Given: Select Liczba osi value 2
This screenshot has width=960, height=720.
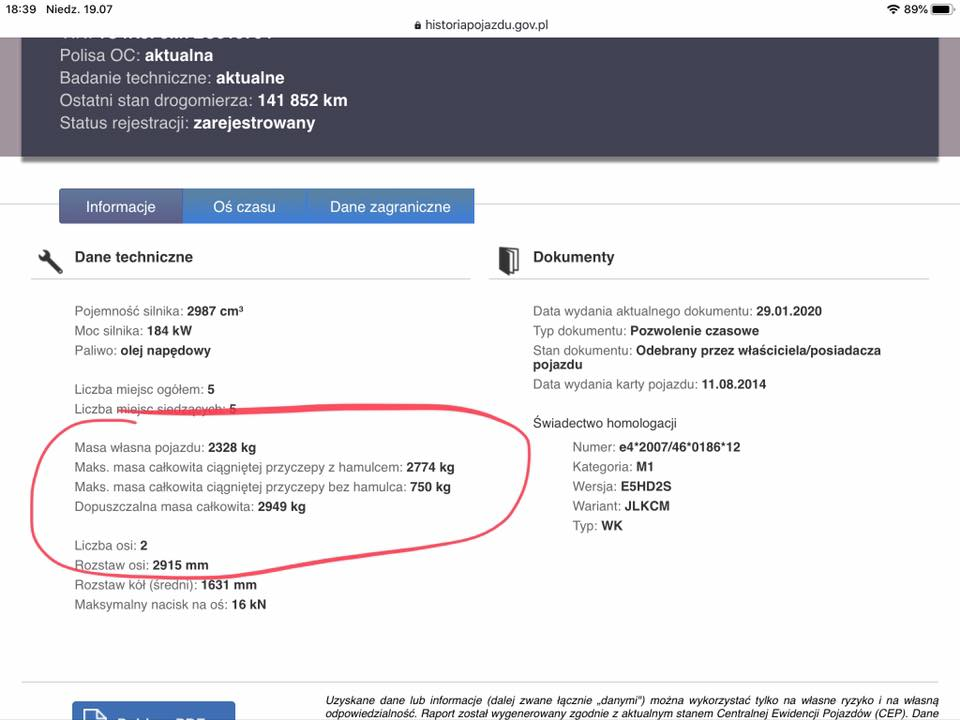Looking at the screenshot, I should pyautogui.click(x=144, y=546).
